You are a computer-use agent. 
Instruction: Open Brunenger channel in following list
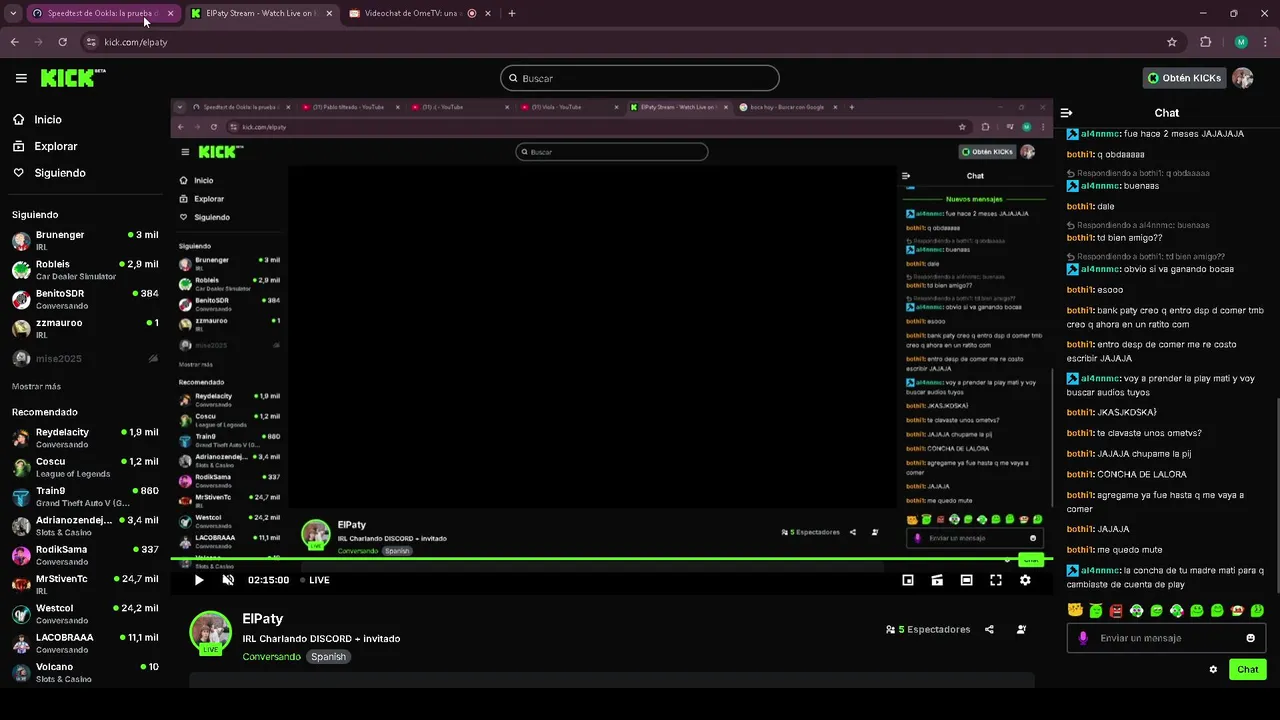point(85,240)
